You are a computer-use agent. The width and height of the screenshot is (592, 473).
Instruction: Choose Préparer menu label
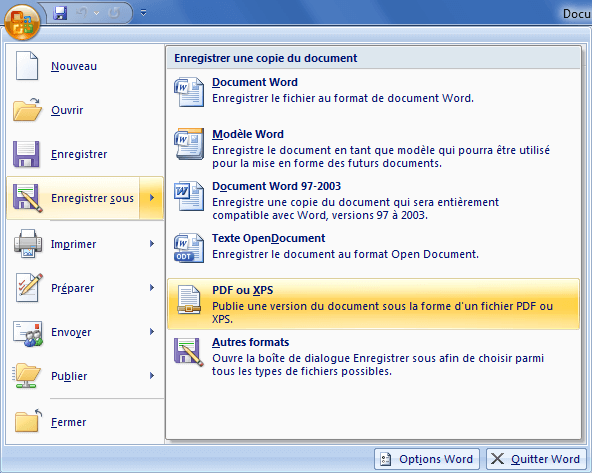click(x=72, y=288)
